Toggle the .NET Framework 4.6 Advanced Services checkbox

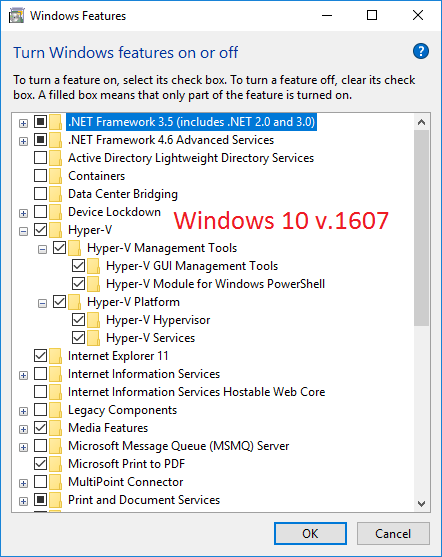[41, 140]
